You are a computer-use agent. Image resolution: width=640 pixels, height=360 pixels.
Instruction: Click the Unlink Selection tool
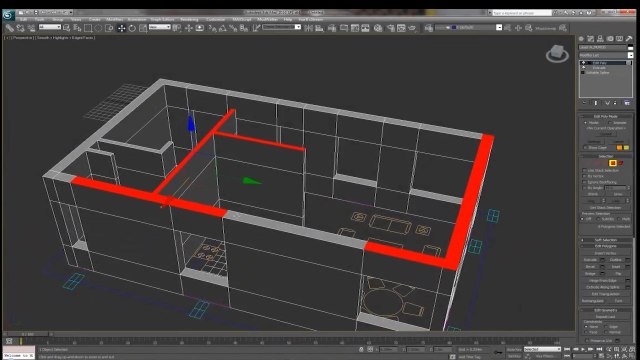tap(20, 28)
